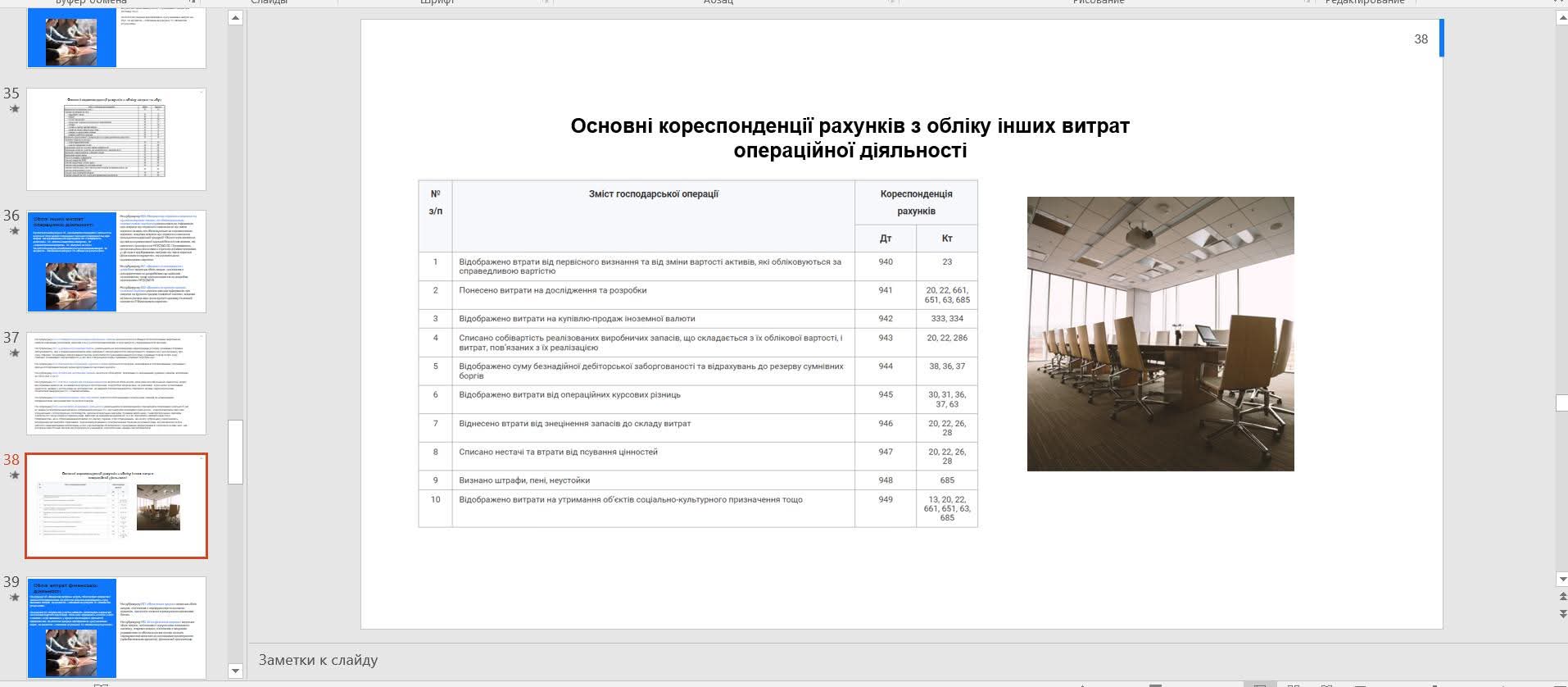Click the thumbnail pane scrollbar handle
1568x687 pixels.
[x=236, y=452]
